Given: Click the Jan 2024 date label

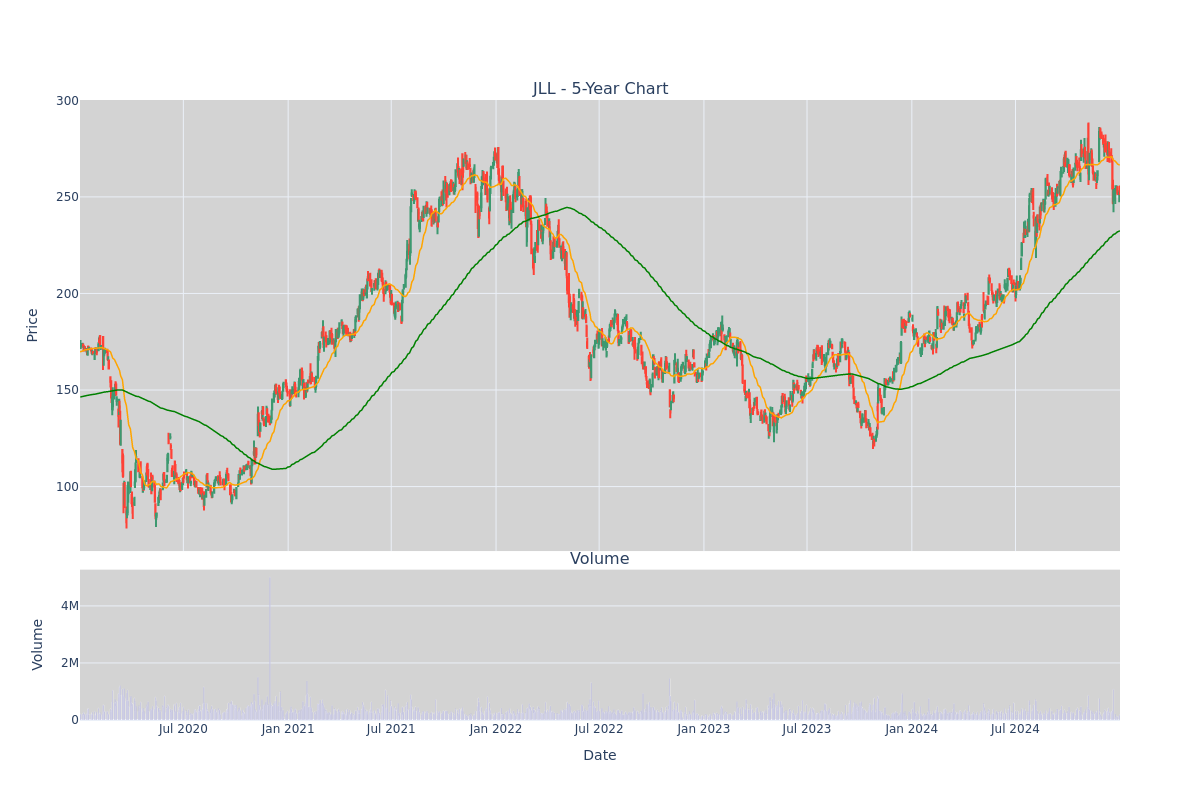Looking at the screenshot, I should tap(912, 729).
